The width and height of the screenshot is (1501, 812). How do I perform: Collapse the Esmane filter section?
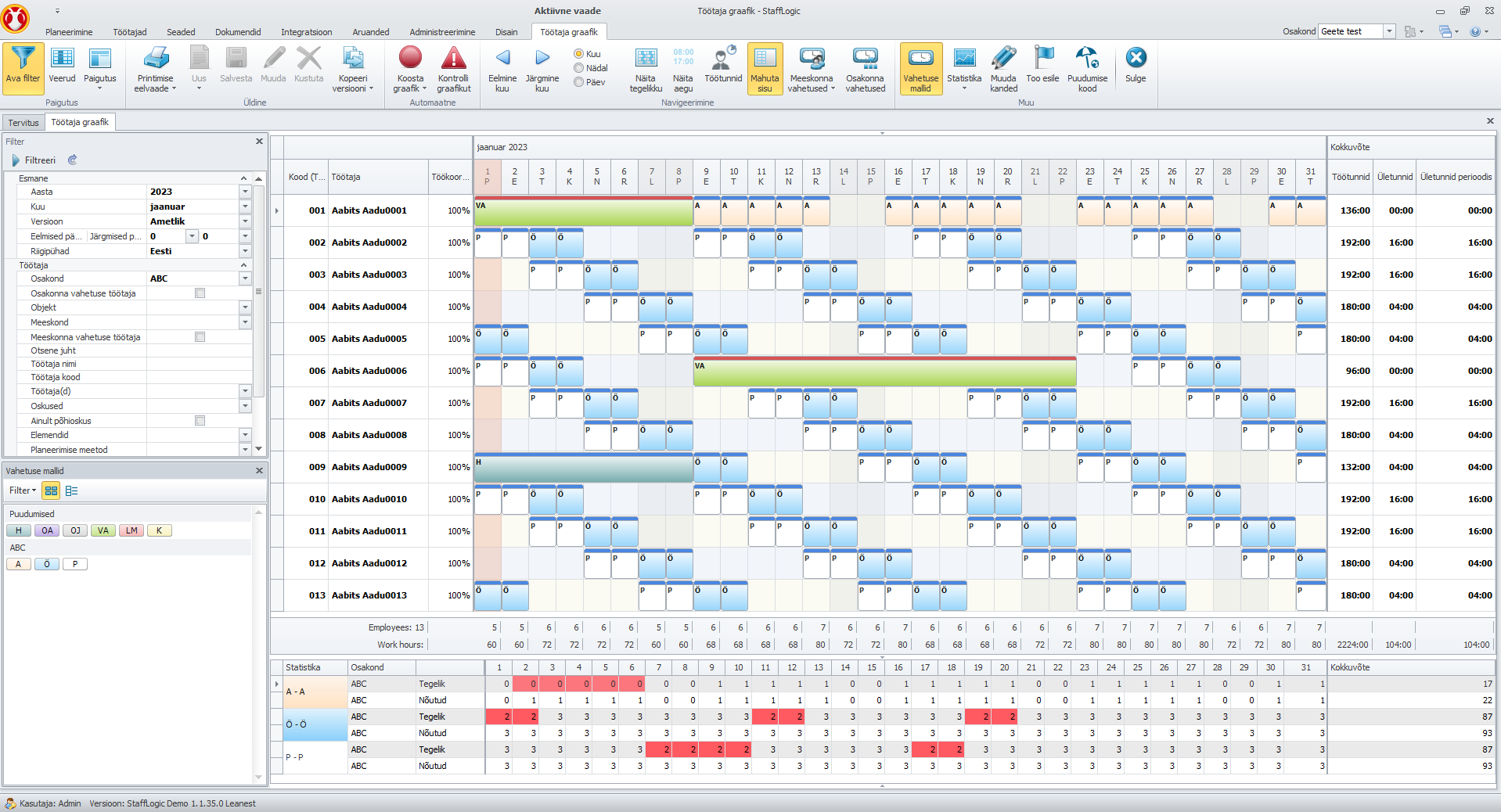243,178
